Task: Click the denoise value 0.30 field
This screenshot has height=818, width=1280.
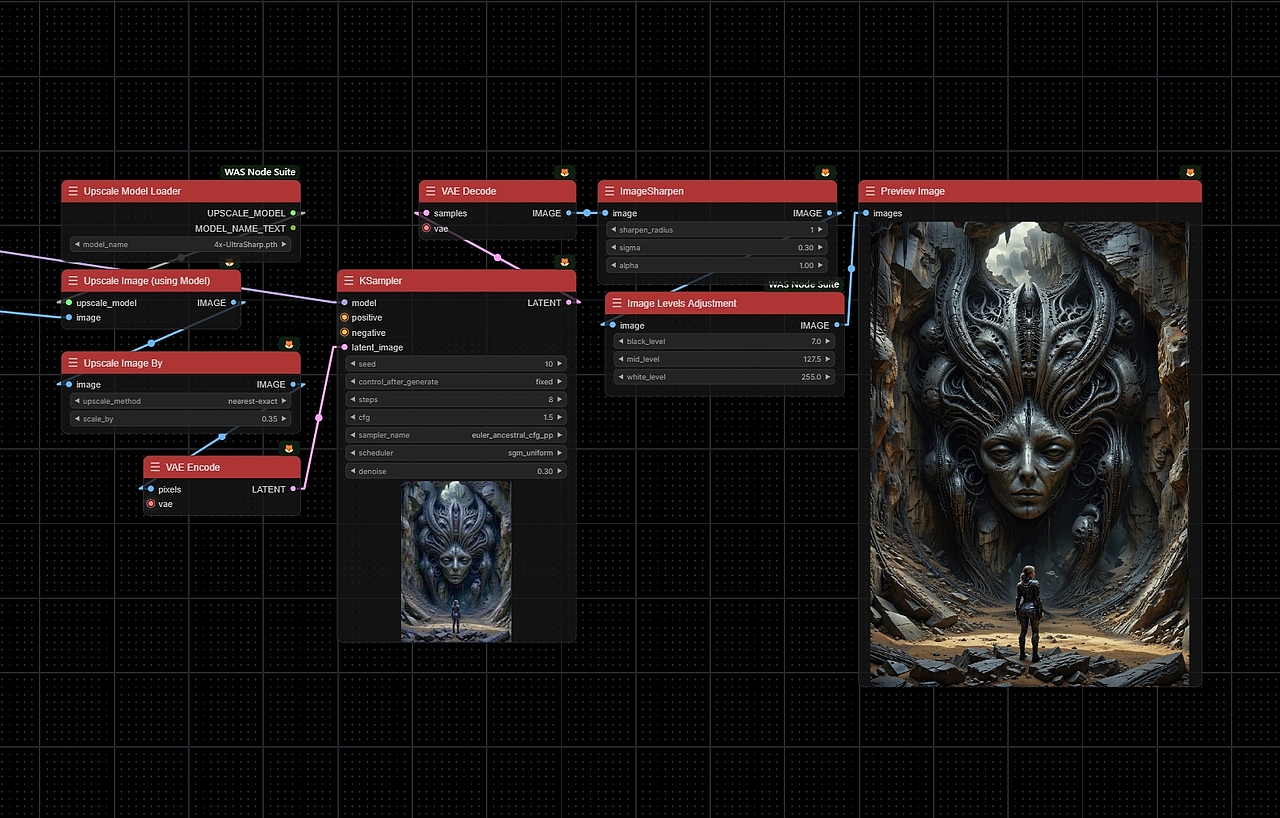Action: point(456,472)
